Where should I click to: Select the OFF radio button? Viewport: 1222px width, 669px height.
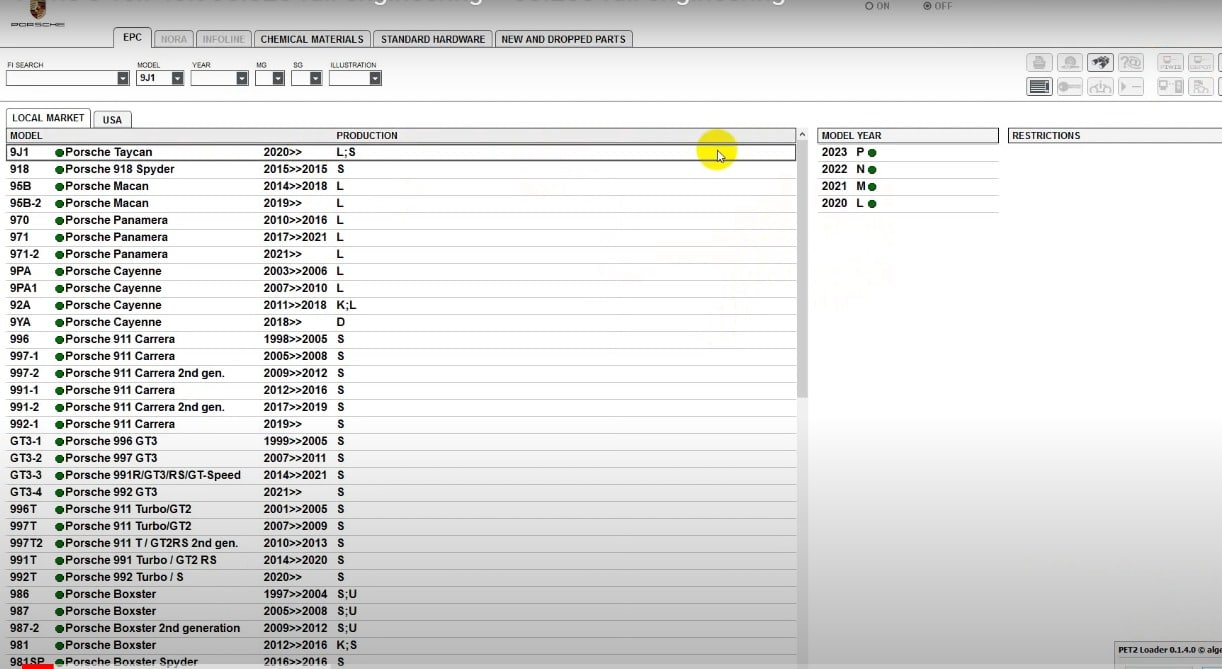tap(927, 6)
